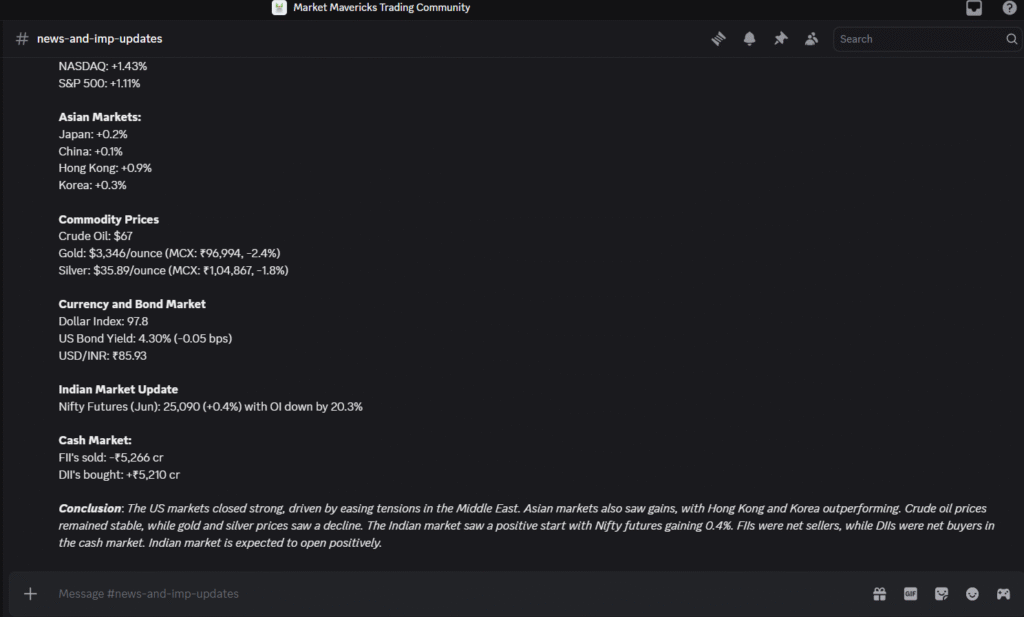Launch an activity with the game controller icon

click(x=1003, y=593)
